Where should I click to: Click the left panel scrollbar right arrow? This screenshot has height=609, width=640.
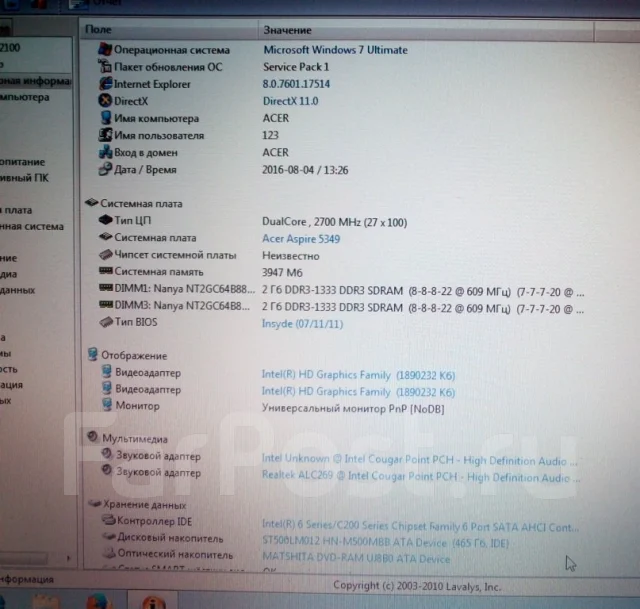click(68, 557)
